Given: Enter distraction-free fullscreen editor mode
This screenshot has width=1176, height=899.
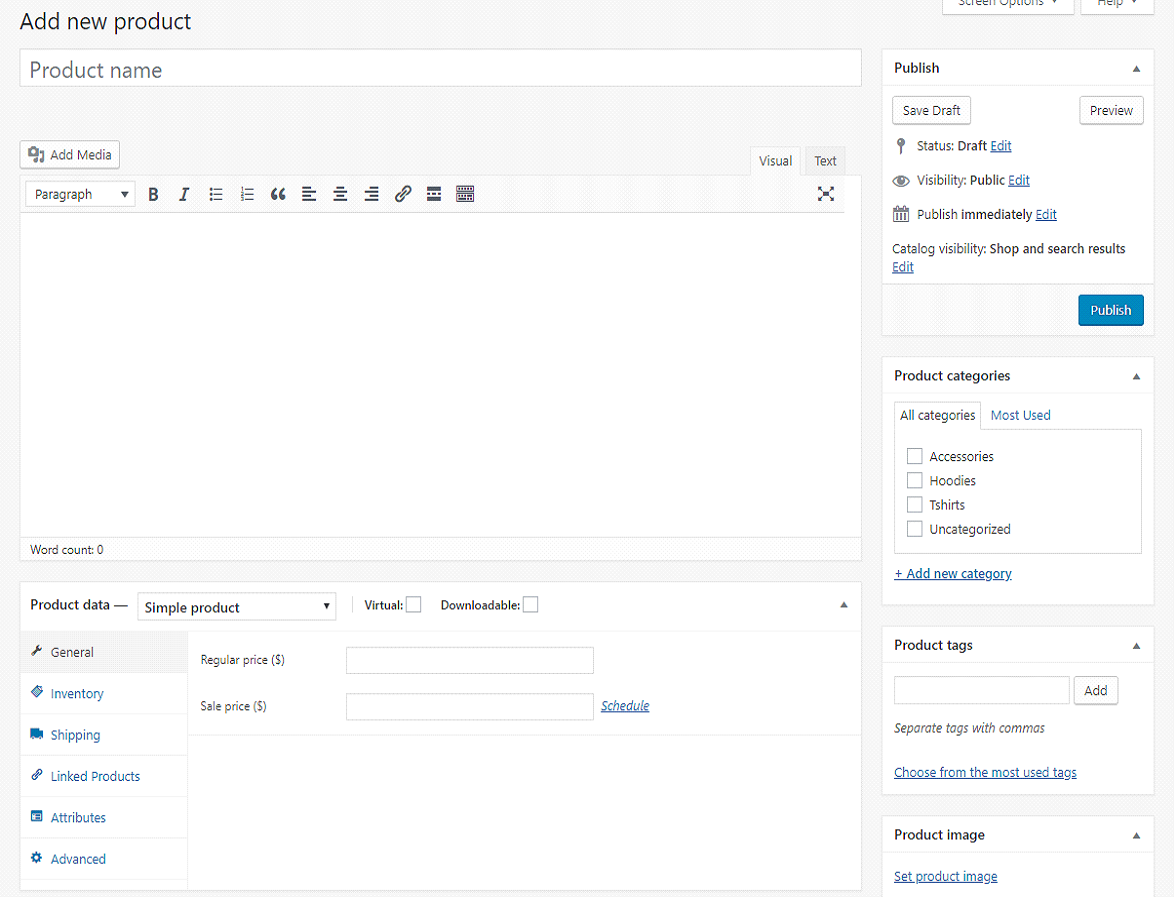Looking at the screenshot, I should click(x=826, y=194).
